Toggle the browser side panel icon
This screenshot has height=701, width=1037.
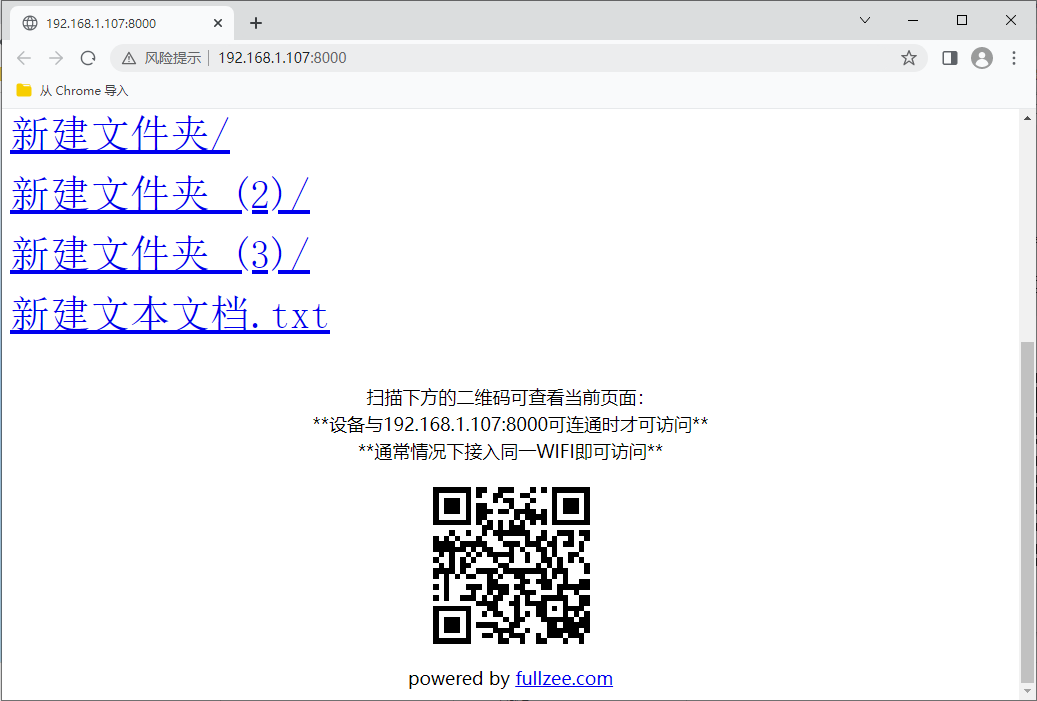[950, 58]
